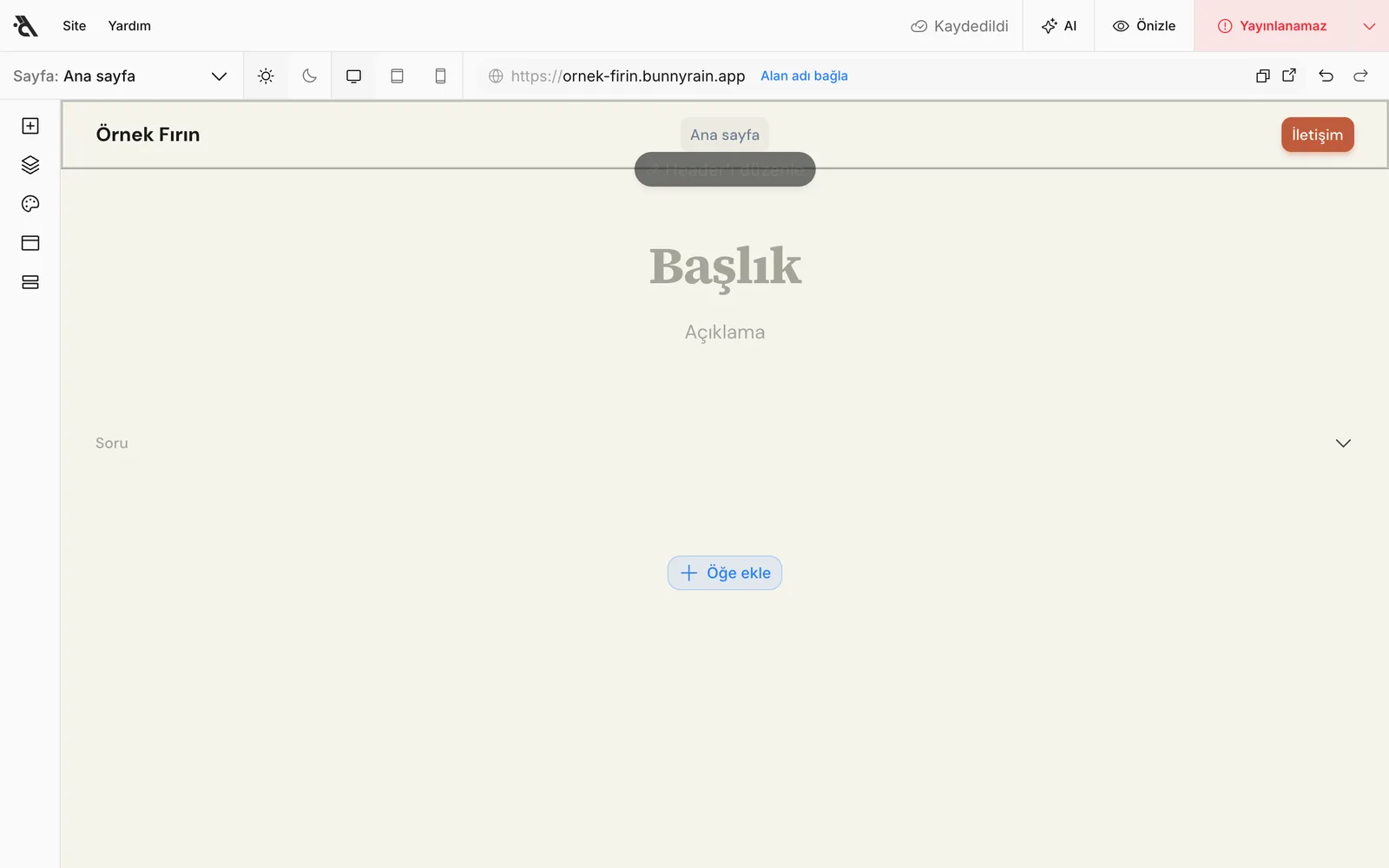Open the theme palette icon
This screenshot has width=1389, height=868.
[30, 204]
